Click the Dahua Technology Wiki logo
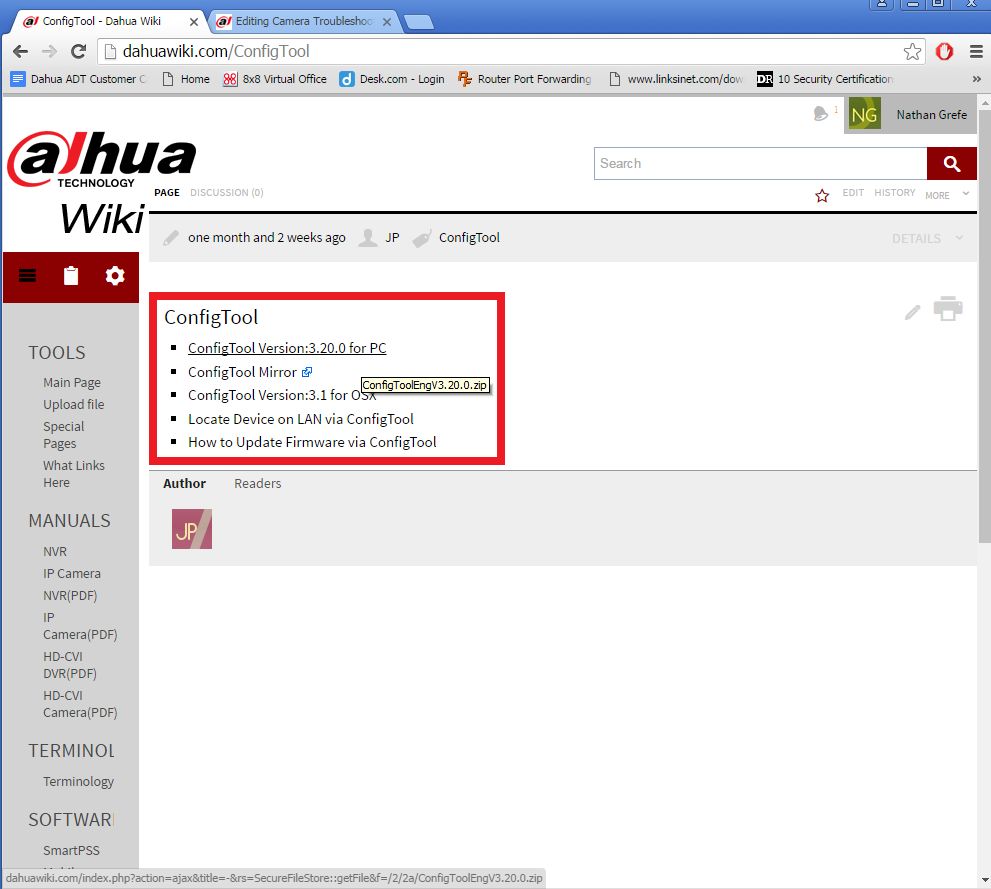The height and width of the screenshot is (889, 991). 101,183
